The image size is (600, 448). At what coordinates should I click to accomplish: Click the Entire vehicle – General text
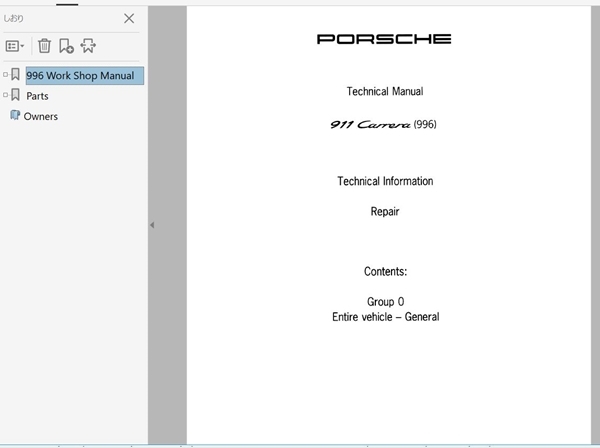pyautogui.click(x=385, y=317)
